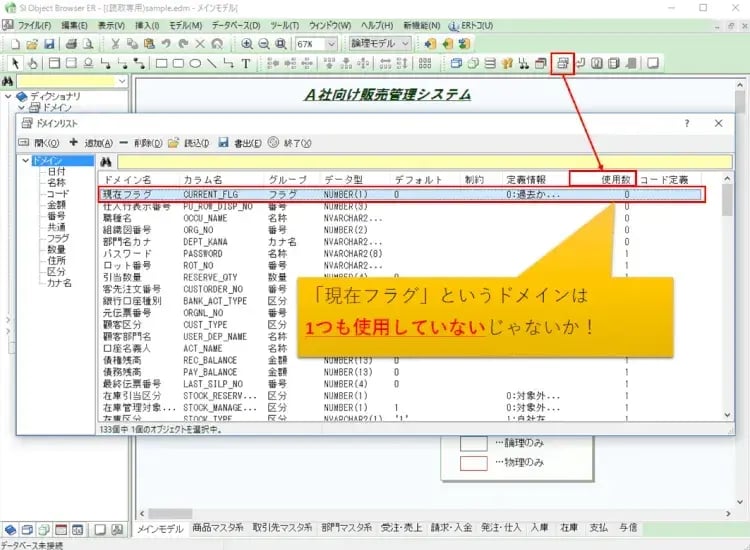
Task: Click the binoculars search icon in Domain List
Action: point(104,161)
